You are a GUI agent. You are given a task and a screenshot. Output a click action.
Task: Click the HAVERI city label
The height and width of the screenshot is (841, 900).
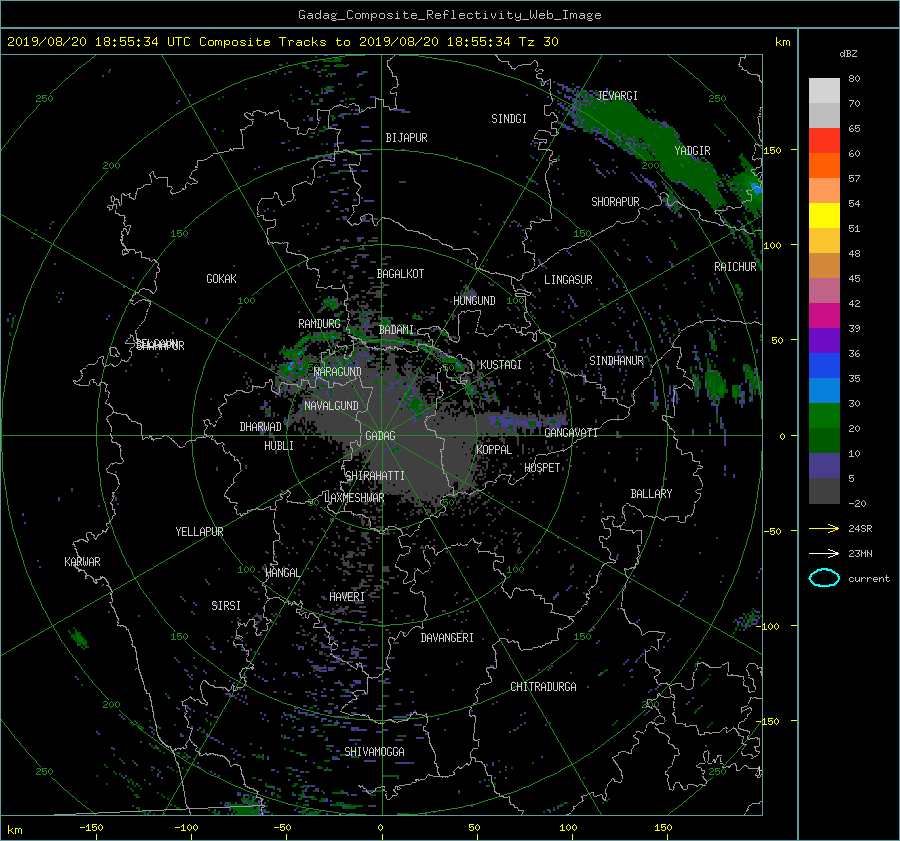tap(347, 597)
